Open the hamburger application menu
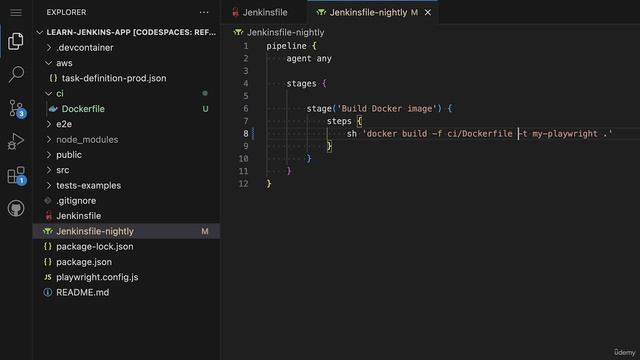The height and width of the screenshot is (360, 640). (x=16, y=13)
